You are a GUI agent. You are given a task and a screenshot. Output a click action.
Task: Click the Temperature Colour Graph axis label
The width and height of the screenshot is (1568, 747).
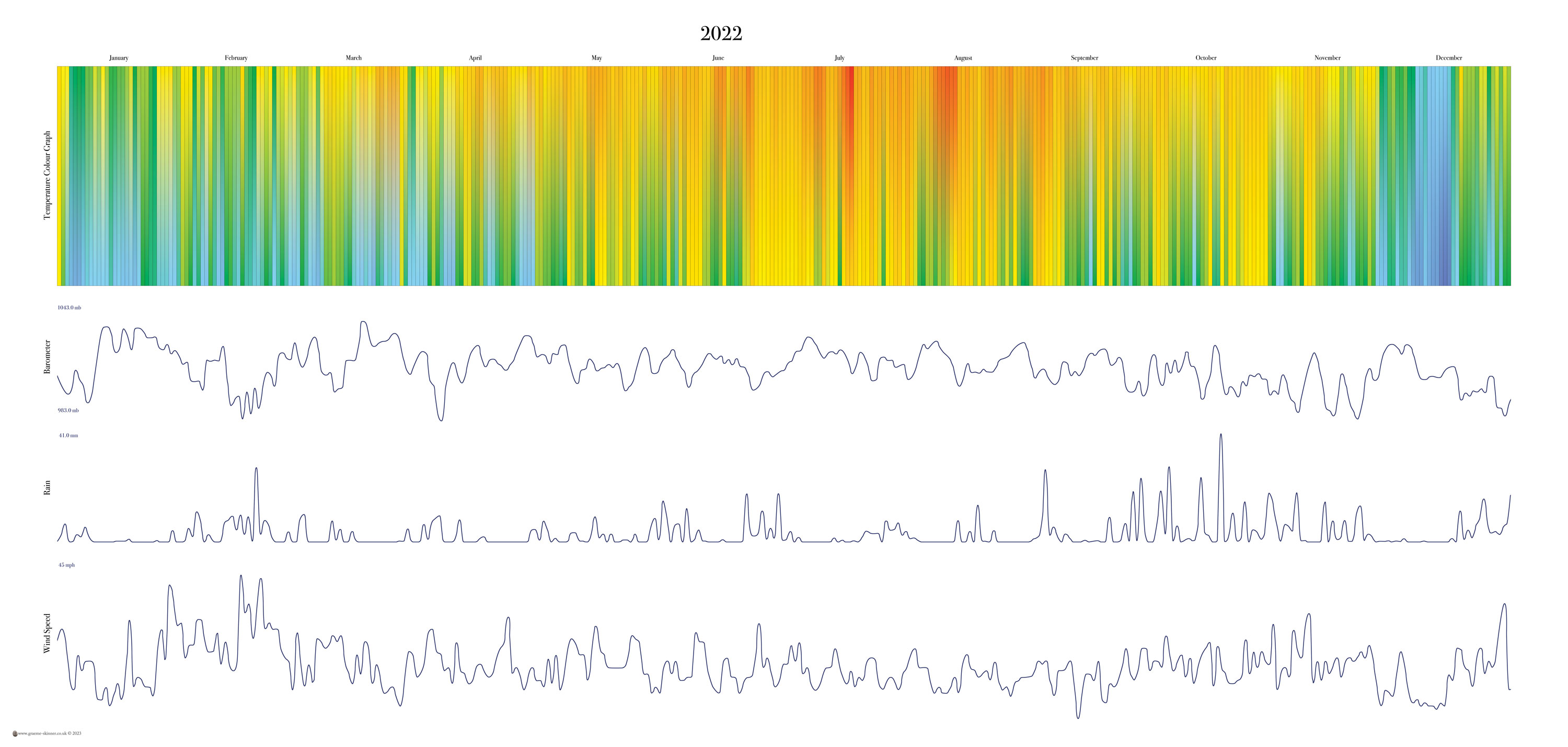48,175
